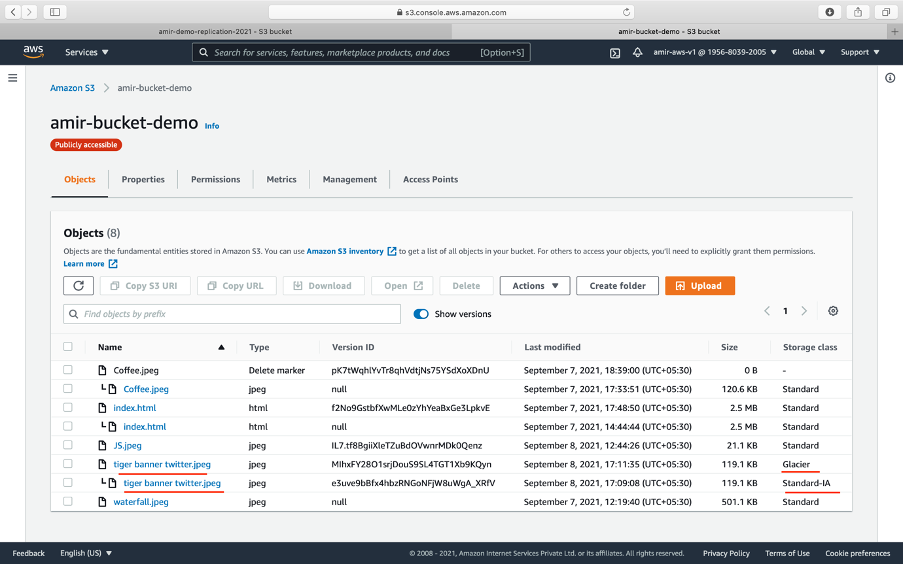Tick the checkbox for waterfall.jpeg

click(68, 501)
